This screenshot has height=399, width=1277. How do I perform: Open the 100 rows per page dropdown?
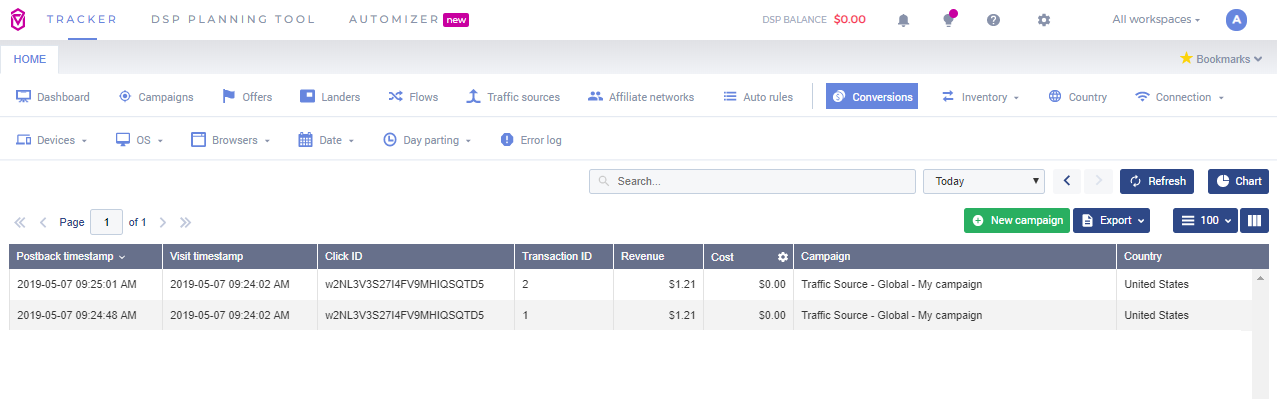point(1205,220)
